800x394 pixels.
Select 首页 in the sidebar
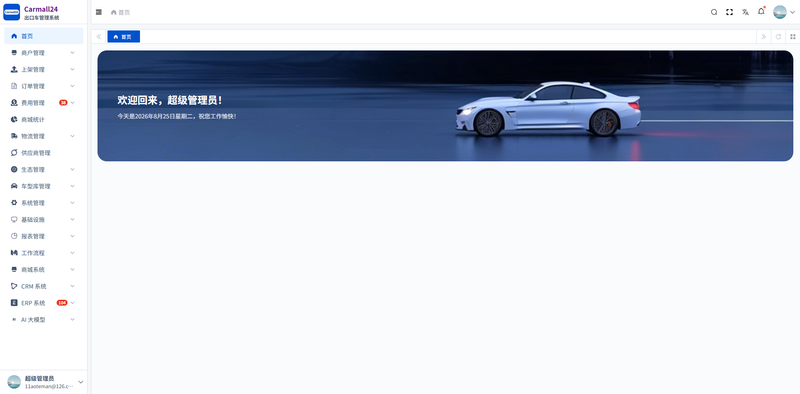43,36
